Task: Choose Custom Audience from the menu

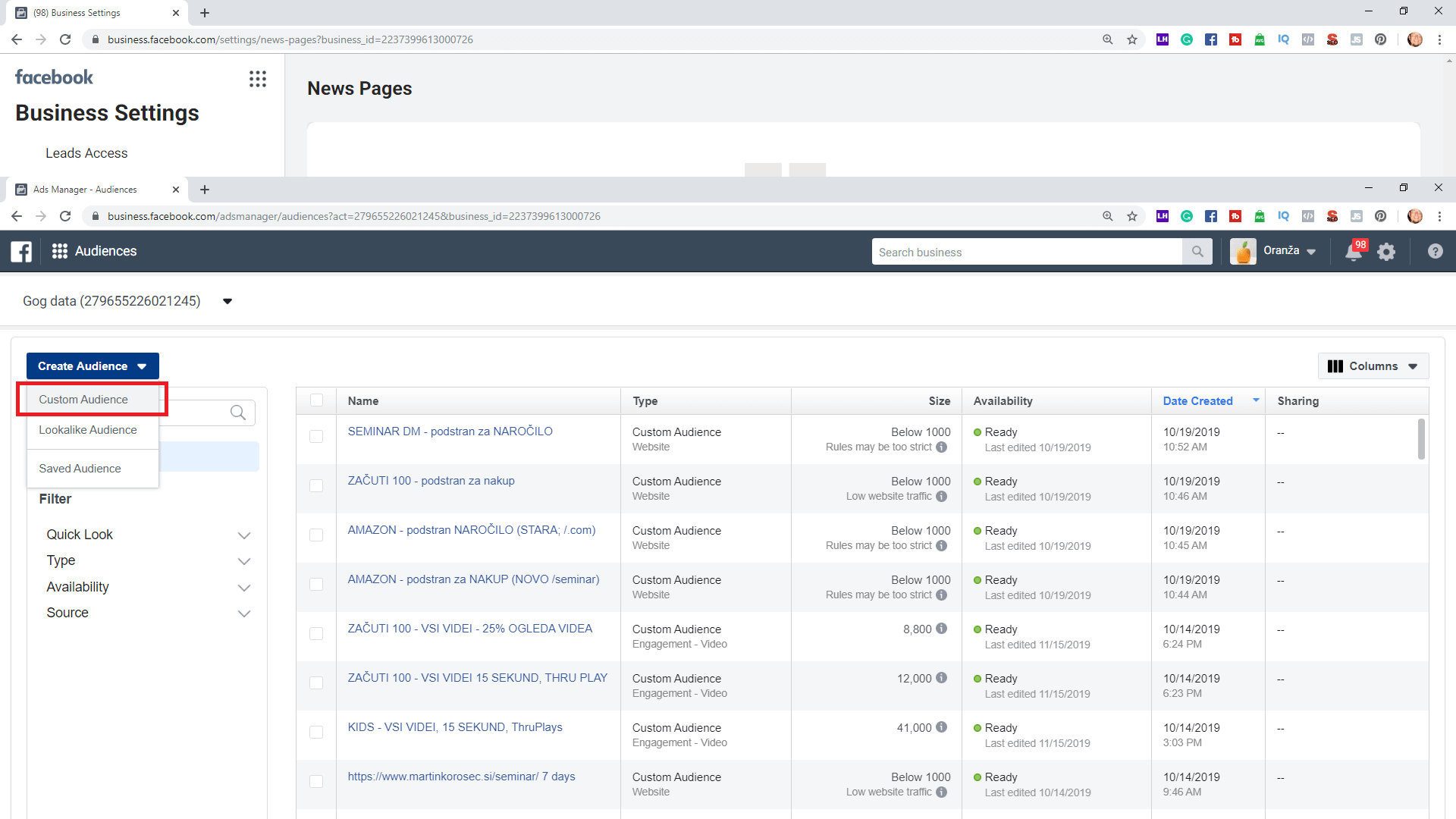Action: (83, 400)
